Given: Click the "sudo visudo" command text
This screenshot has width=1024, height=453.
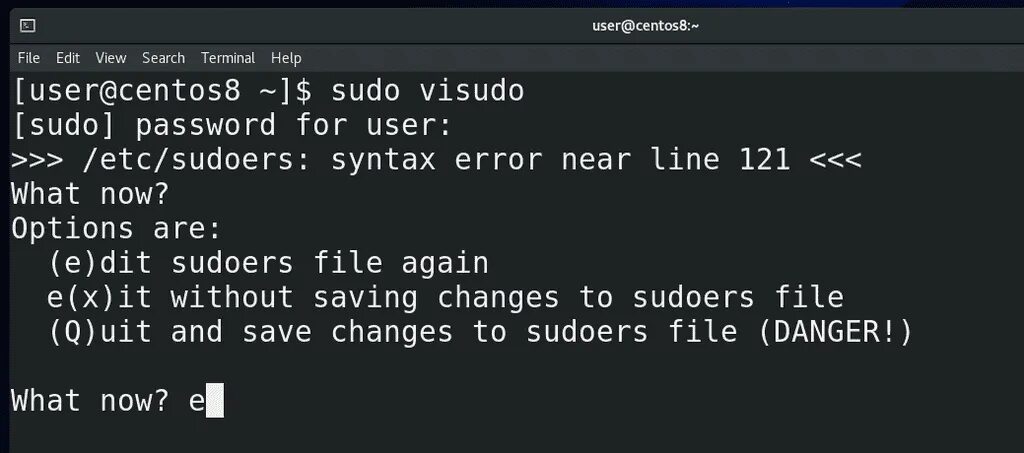Looking at the screenshot, I should tap(428, 92).
